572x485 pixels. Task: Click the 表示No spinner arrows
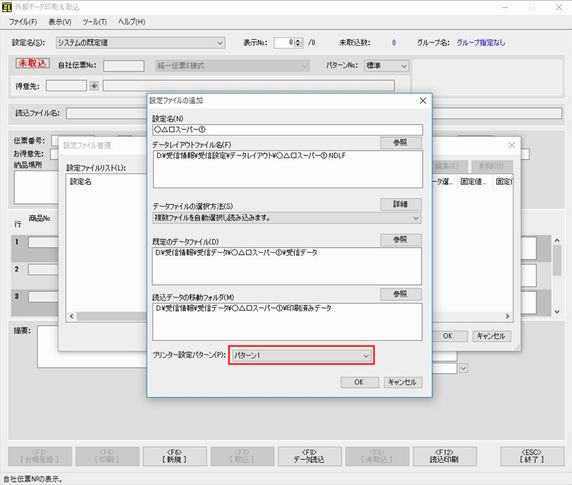[x=298, y=43]
